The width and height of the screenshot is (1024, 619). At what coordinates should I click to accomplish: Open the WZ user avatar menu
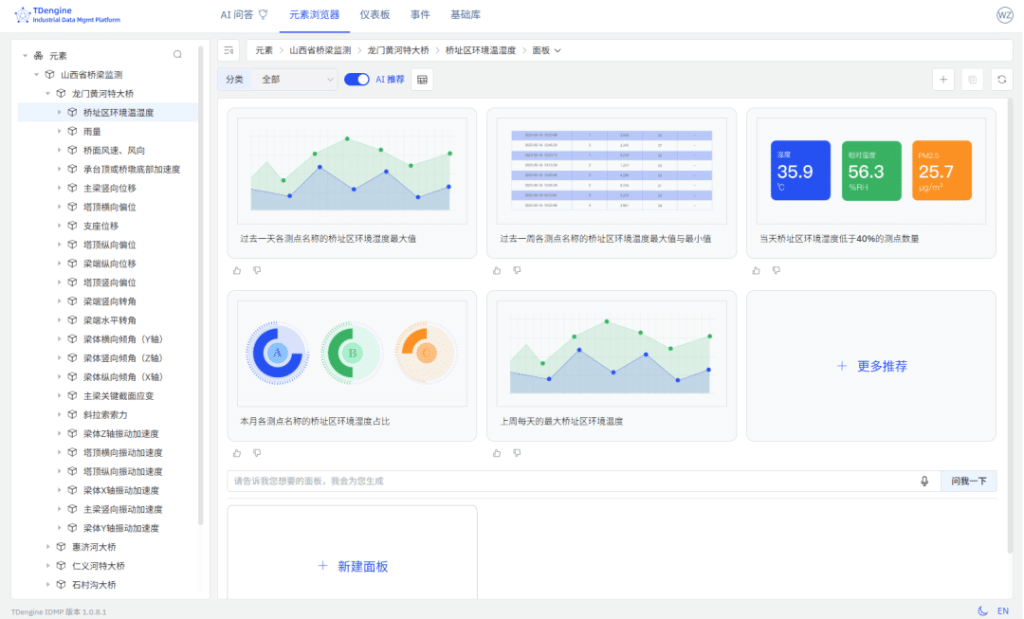pos(1004,14)
